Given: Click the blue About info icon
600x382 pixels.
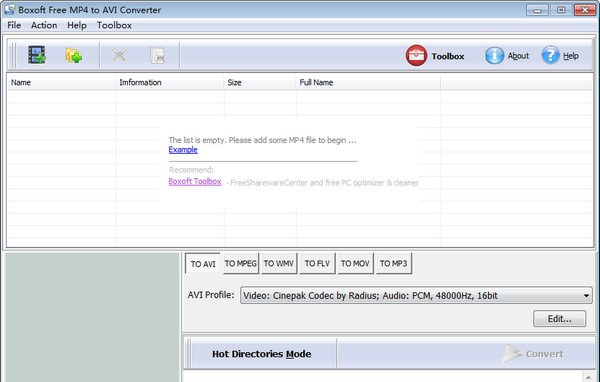Looking at the screenshot, I should [494, 56].
